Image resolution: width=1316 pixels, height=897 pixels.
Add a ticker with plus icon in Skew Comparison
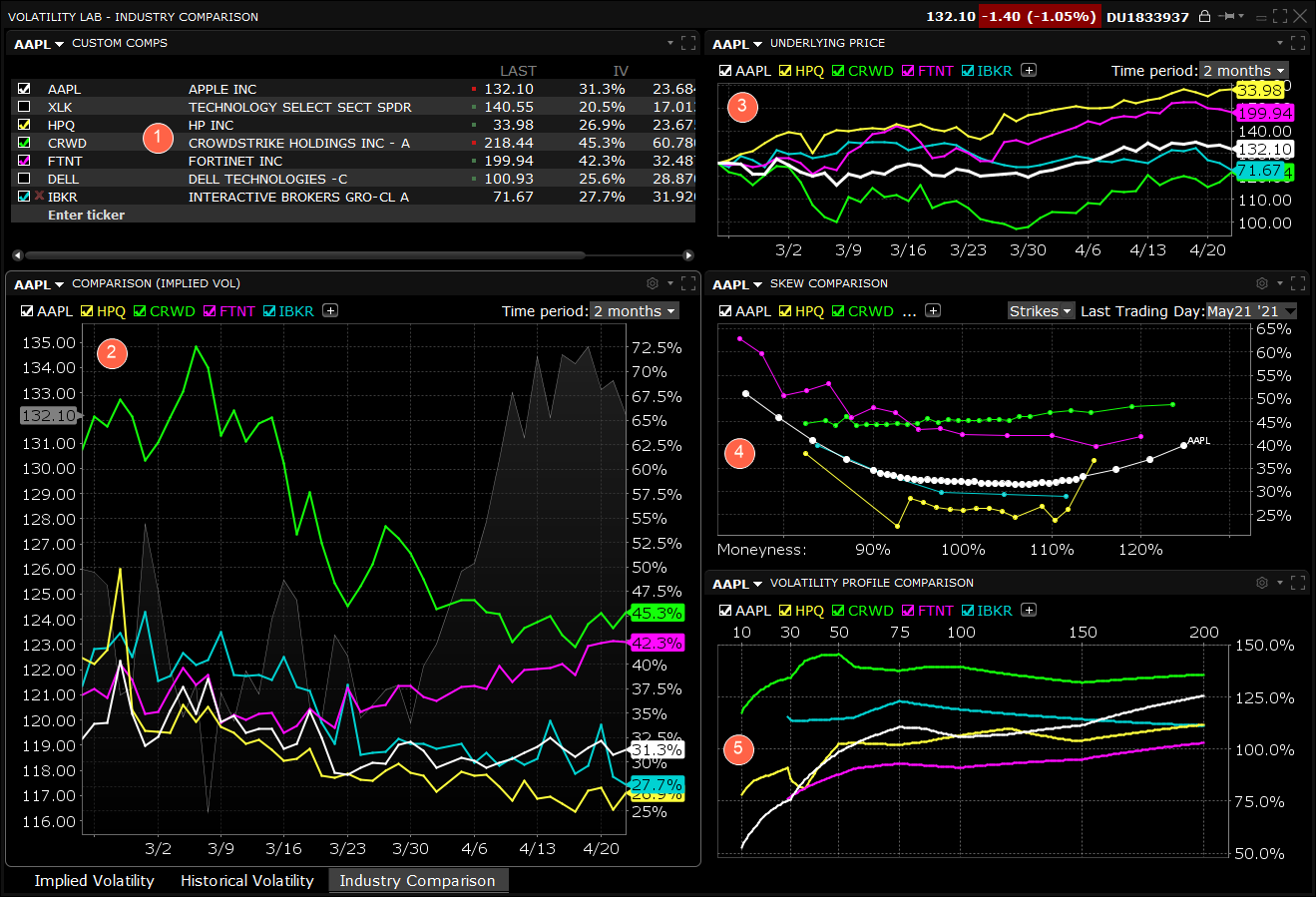point(933,311)
